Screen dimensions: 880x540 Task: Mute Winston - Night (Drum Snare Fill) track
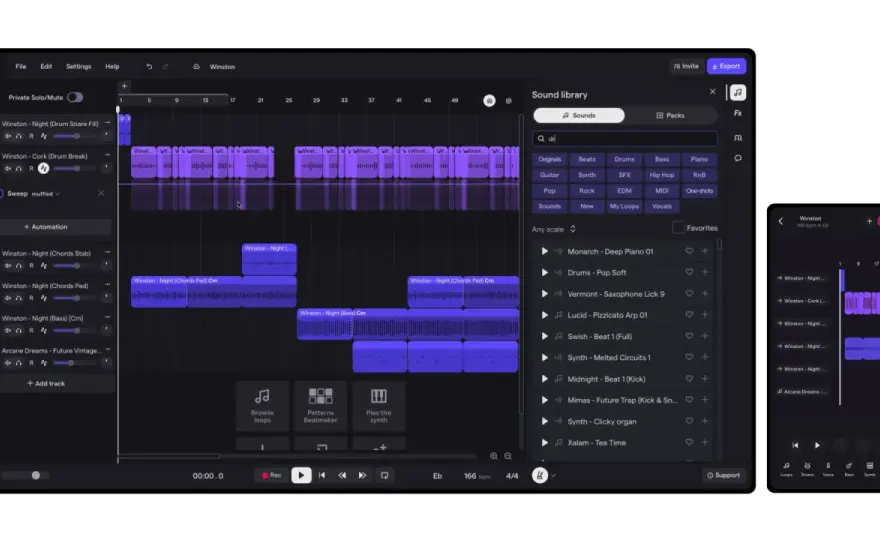click(8, 136)
